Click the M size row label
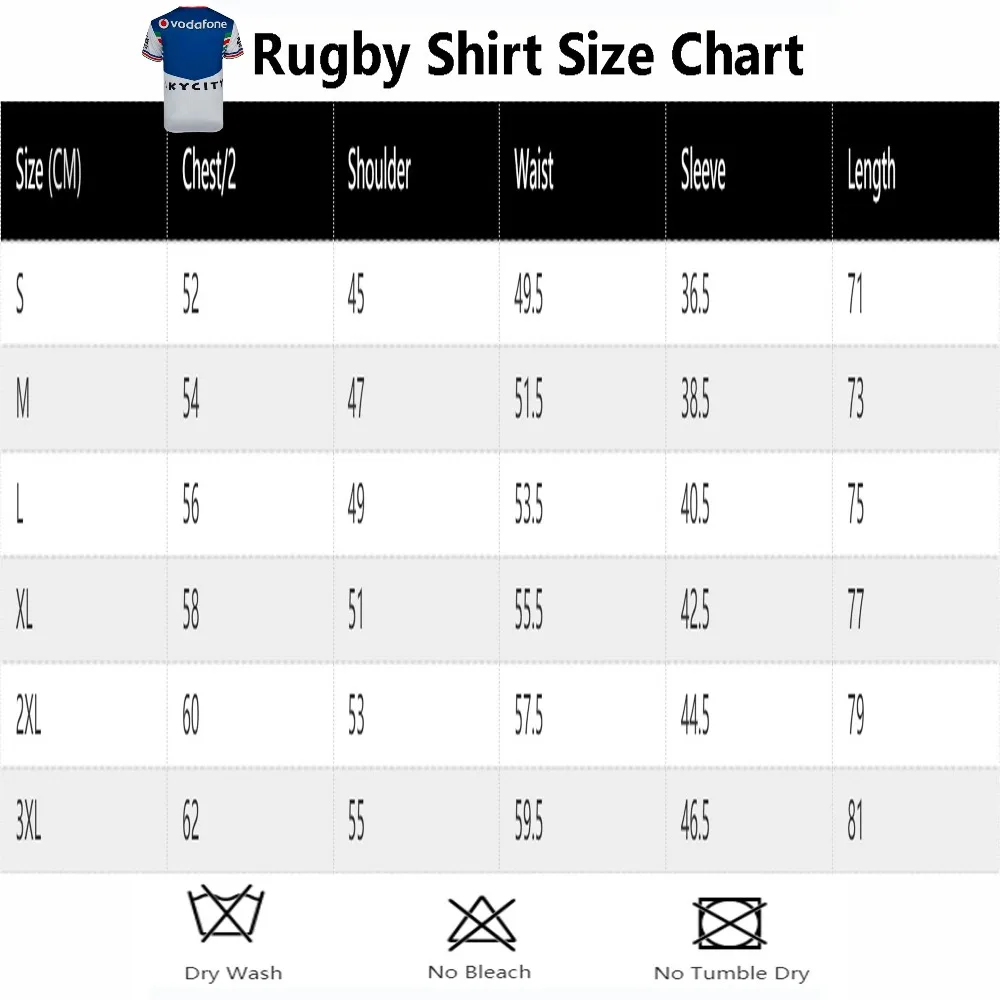Image resolution: width=1000 pixels, height=1000 pixels. pyautogui.click(x=24, y=402)
